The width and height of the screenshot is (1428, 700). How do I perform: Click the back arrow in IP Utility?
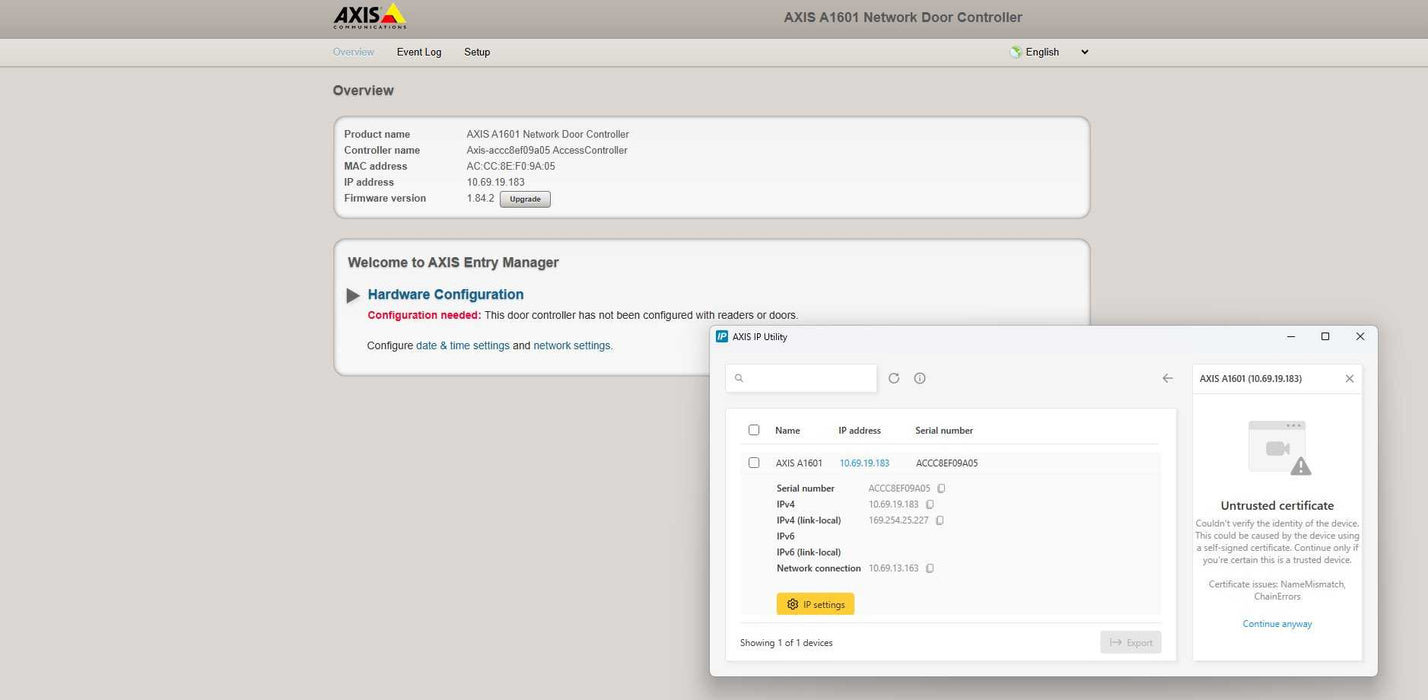tap(1167, 378)
